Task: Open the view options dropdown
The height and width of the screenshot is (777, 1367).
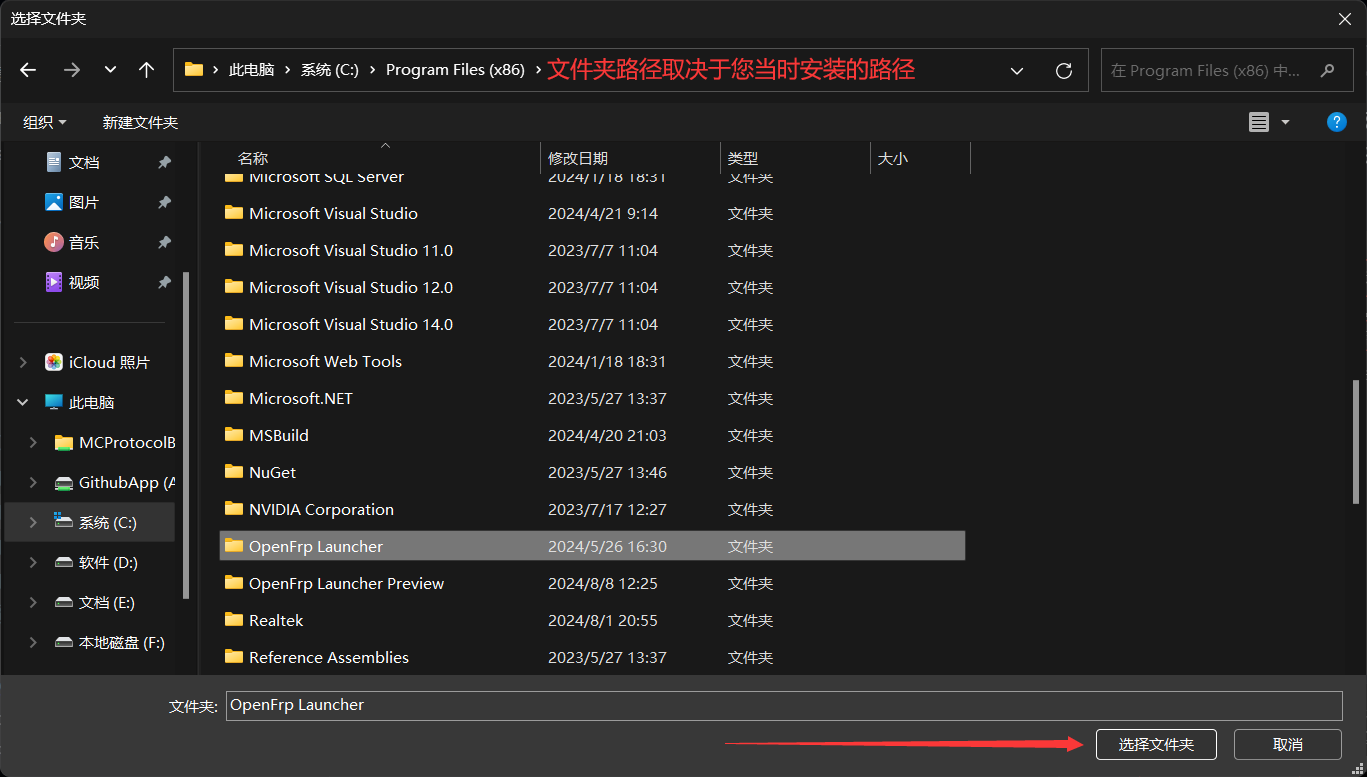Action: click(x=1285, y=122)
